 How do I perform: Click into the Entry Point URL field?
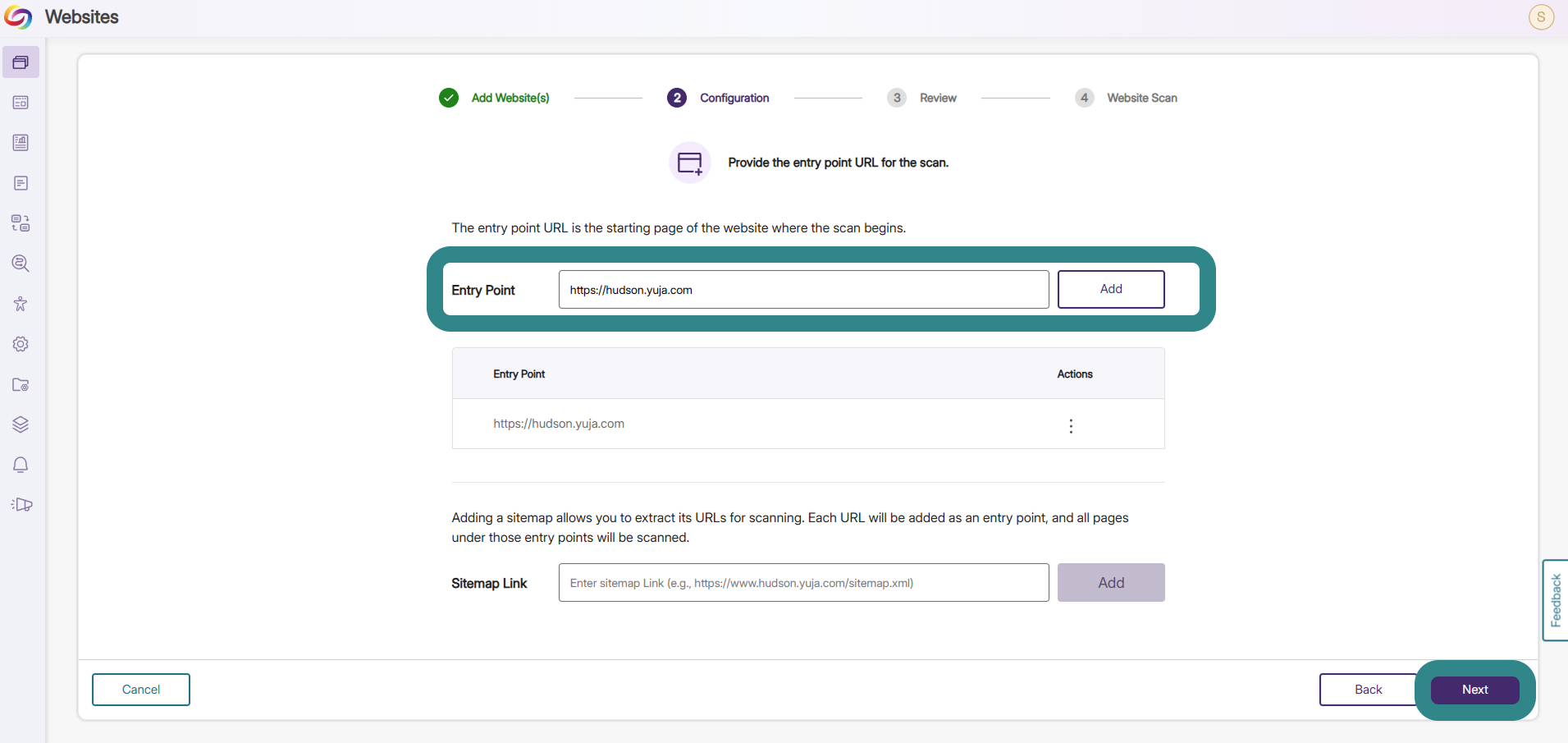803,290
